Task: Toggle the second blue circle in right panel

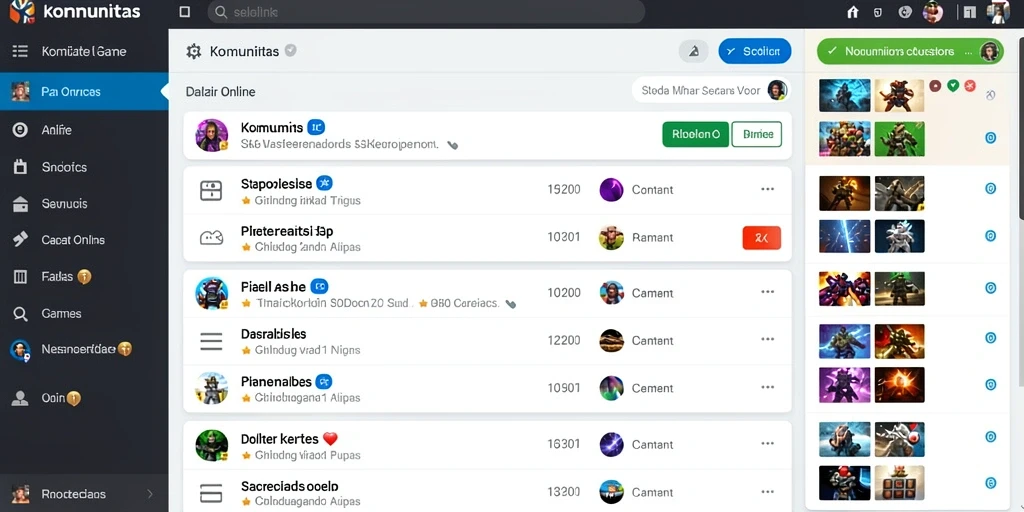Action: pos(991,189)
